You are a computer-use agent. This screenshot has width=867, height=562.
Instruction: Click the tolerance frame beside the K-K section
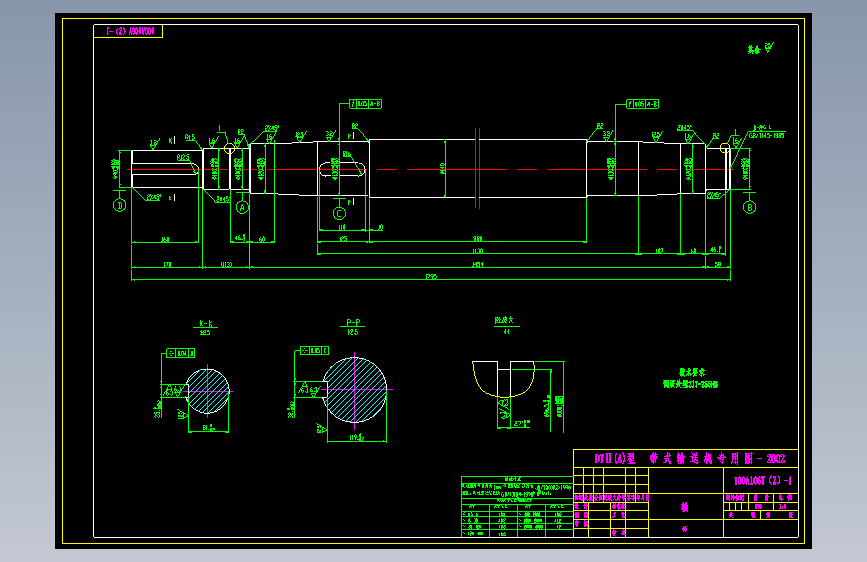click(181, 353)
